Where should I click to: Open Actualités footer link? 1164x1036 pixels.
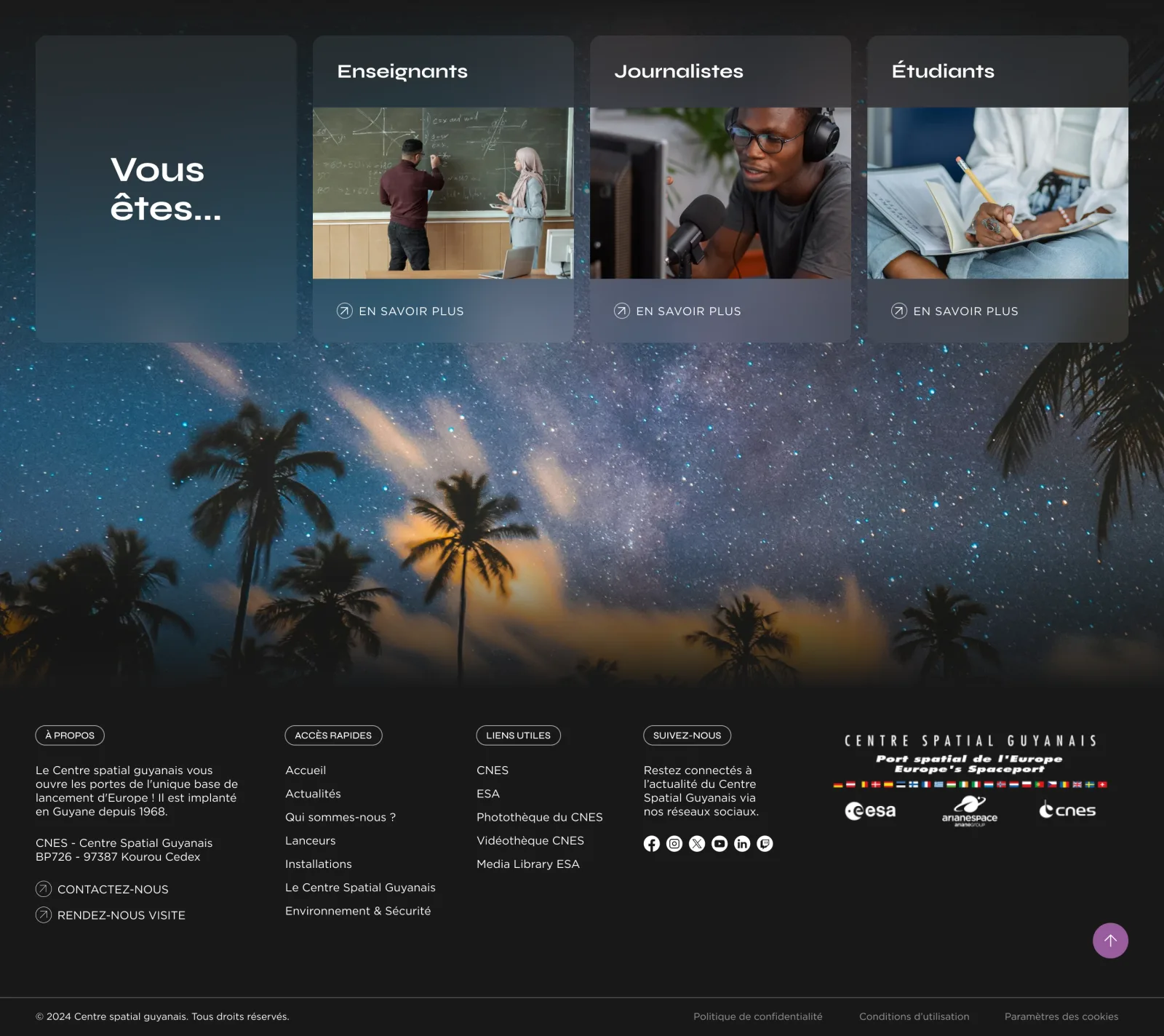313,794
